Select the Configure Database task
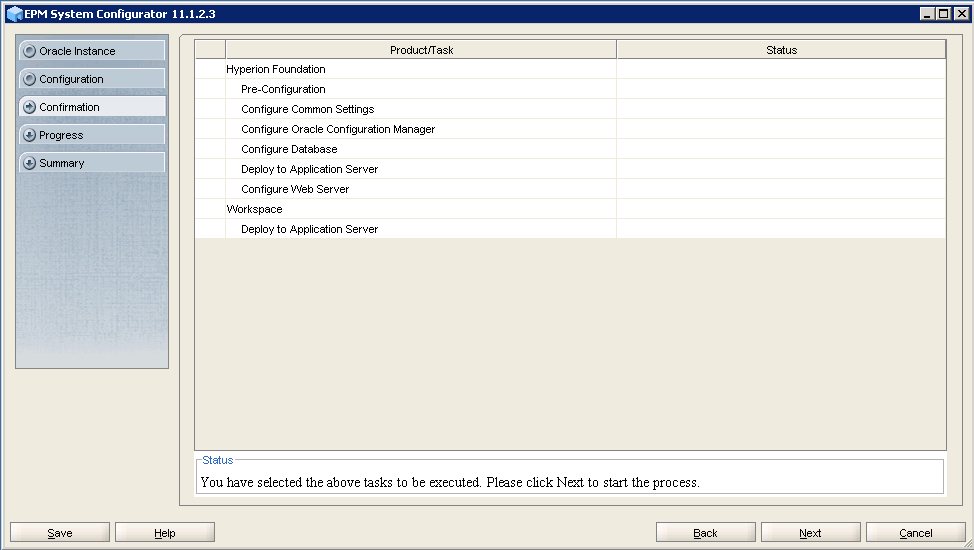Image resolution: width=974 pixels, height=550 pixels. 289,149
